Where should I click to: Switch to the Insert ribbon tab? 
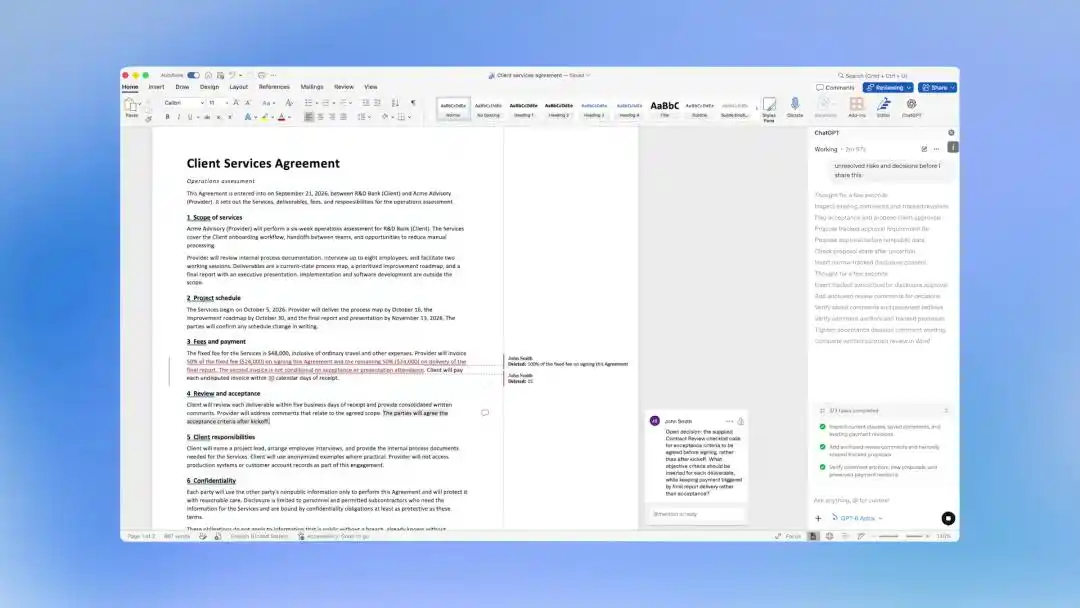pos(156,87)
